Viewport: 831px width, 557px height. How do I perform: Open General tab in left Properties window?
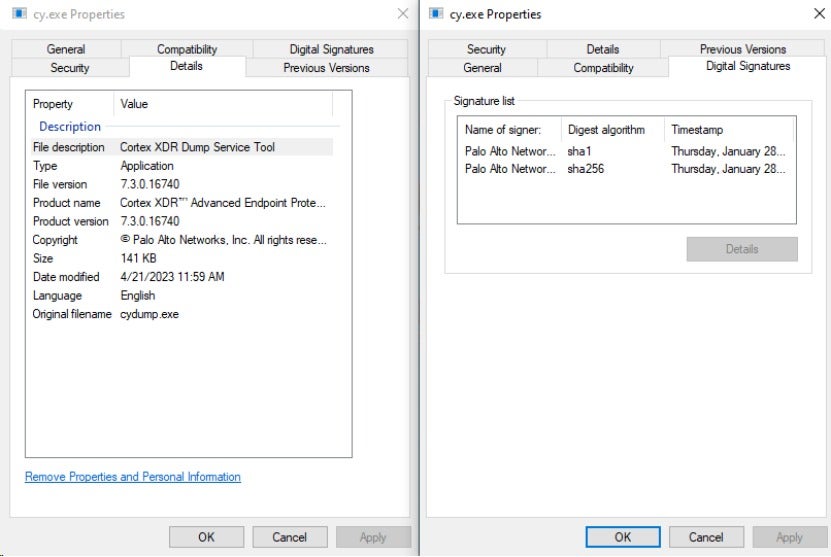click(x=66, y=49)
